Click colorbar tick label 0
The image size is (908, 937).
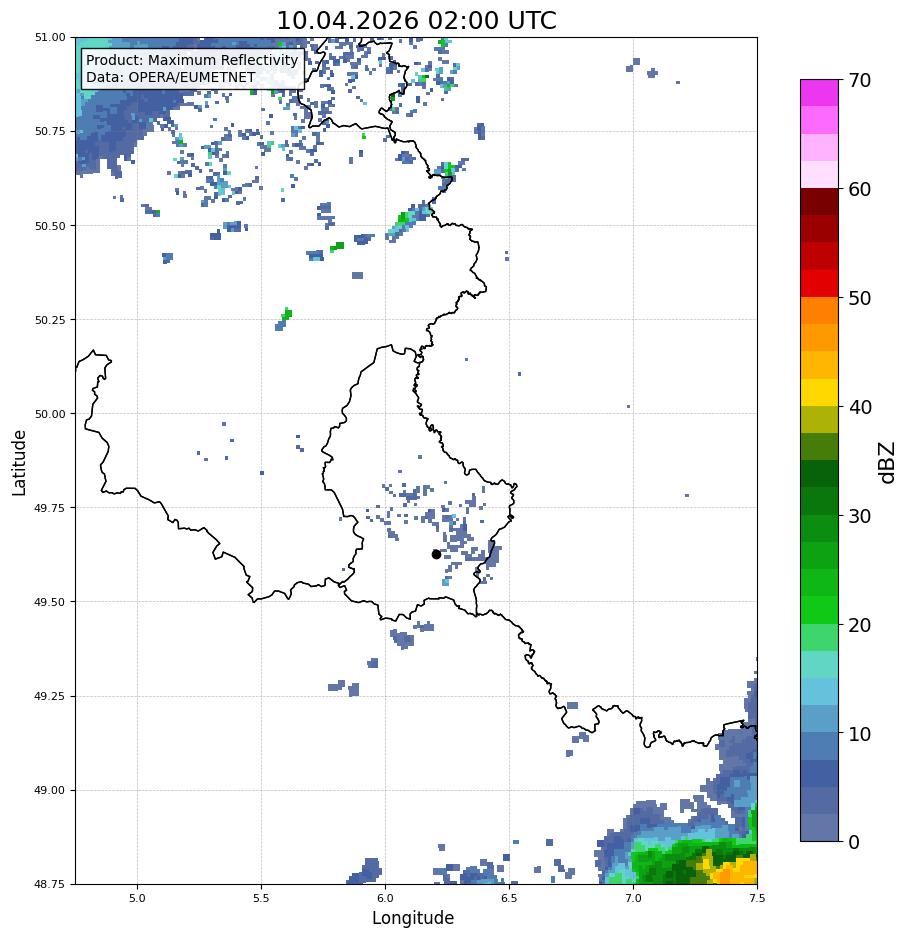(854, 842)
